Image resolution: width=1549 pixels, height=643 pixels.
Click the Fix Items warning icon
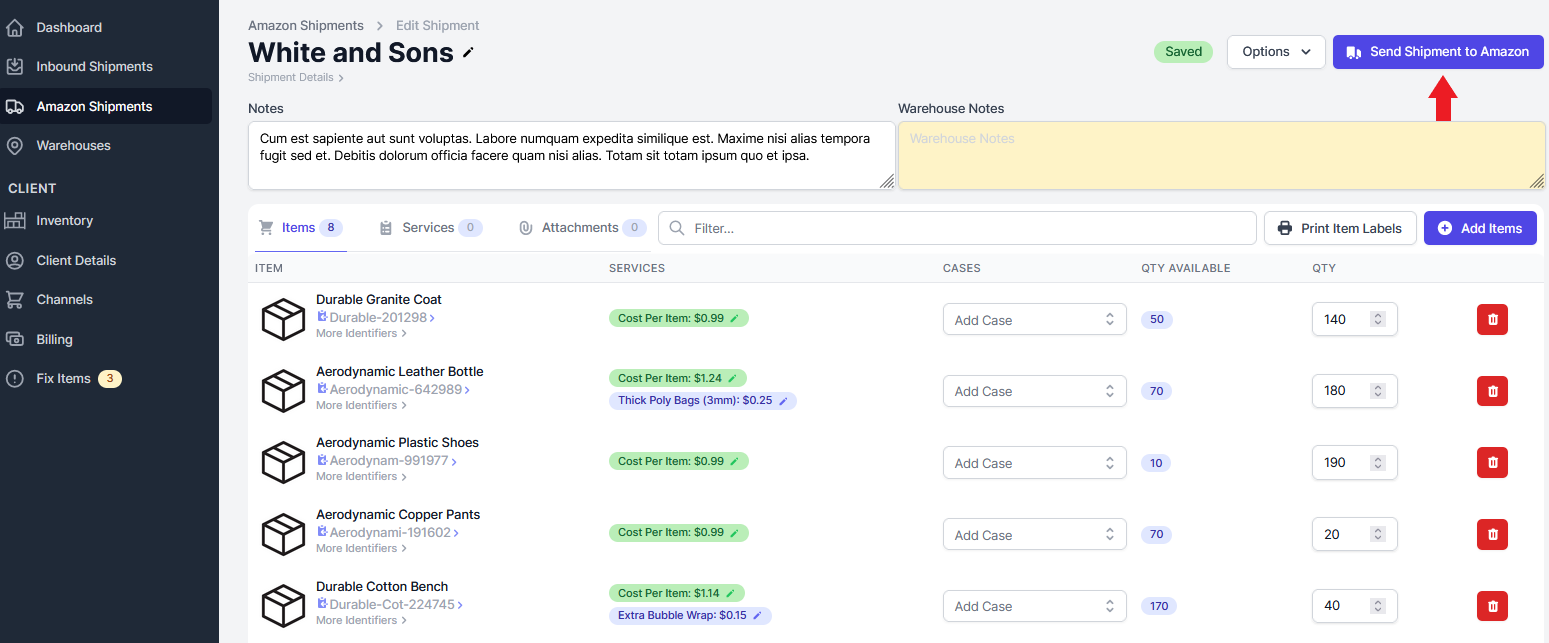tap(15, 378)
